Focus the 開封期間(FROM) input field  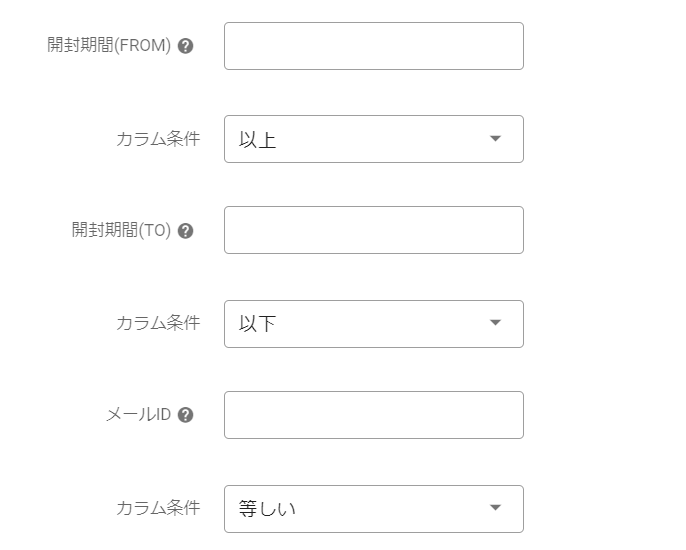[373, 46]
